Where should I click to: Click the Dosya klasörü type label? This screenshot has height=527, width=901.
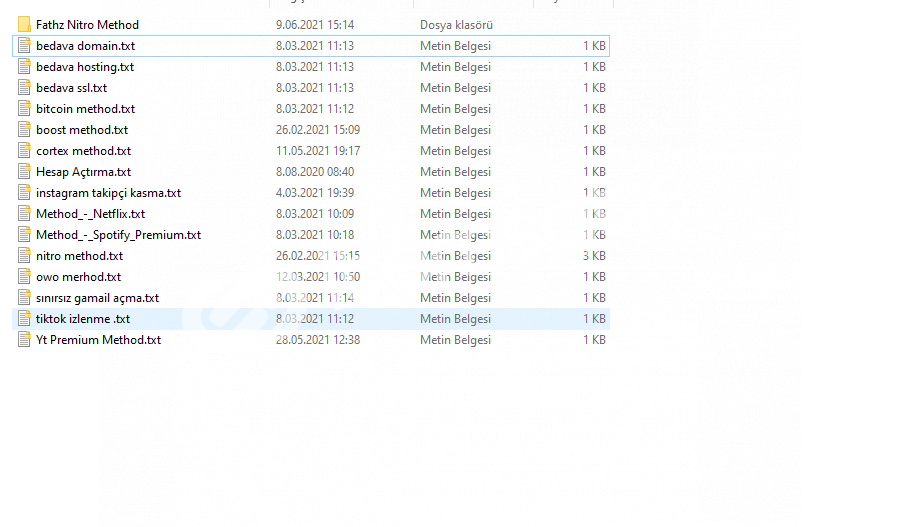click(x=456, y=25)
